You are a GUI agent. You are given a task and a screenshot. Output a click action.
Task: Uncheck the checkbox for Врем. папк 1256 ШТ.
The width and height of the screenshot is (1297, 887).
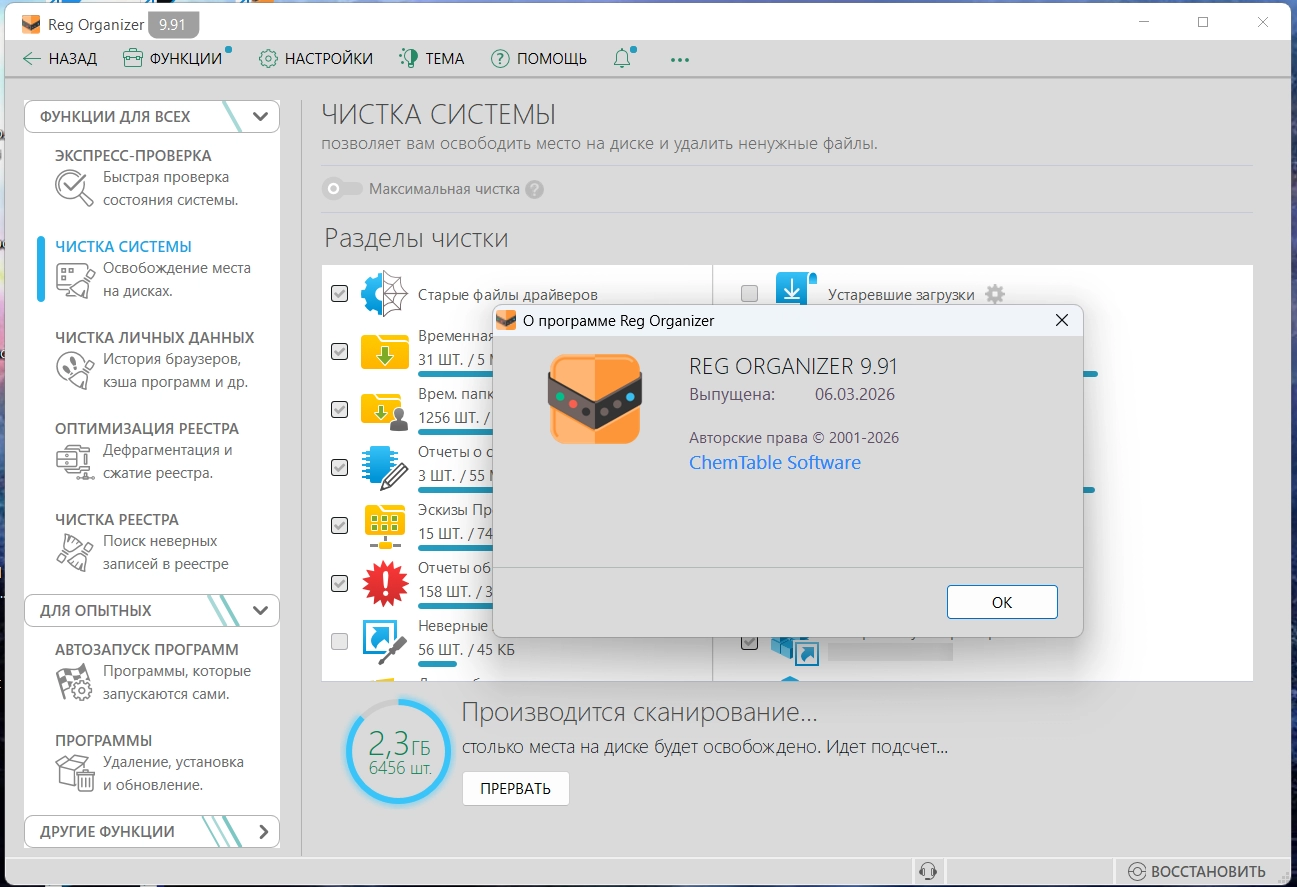pyautogui.click(x=340, y=409)
